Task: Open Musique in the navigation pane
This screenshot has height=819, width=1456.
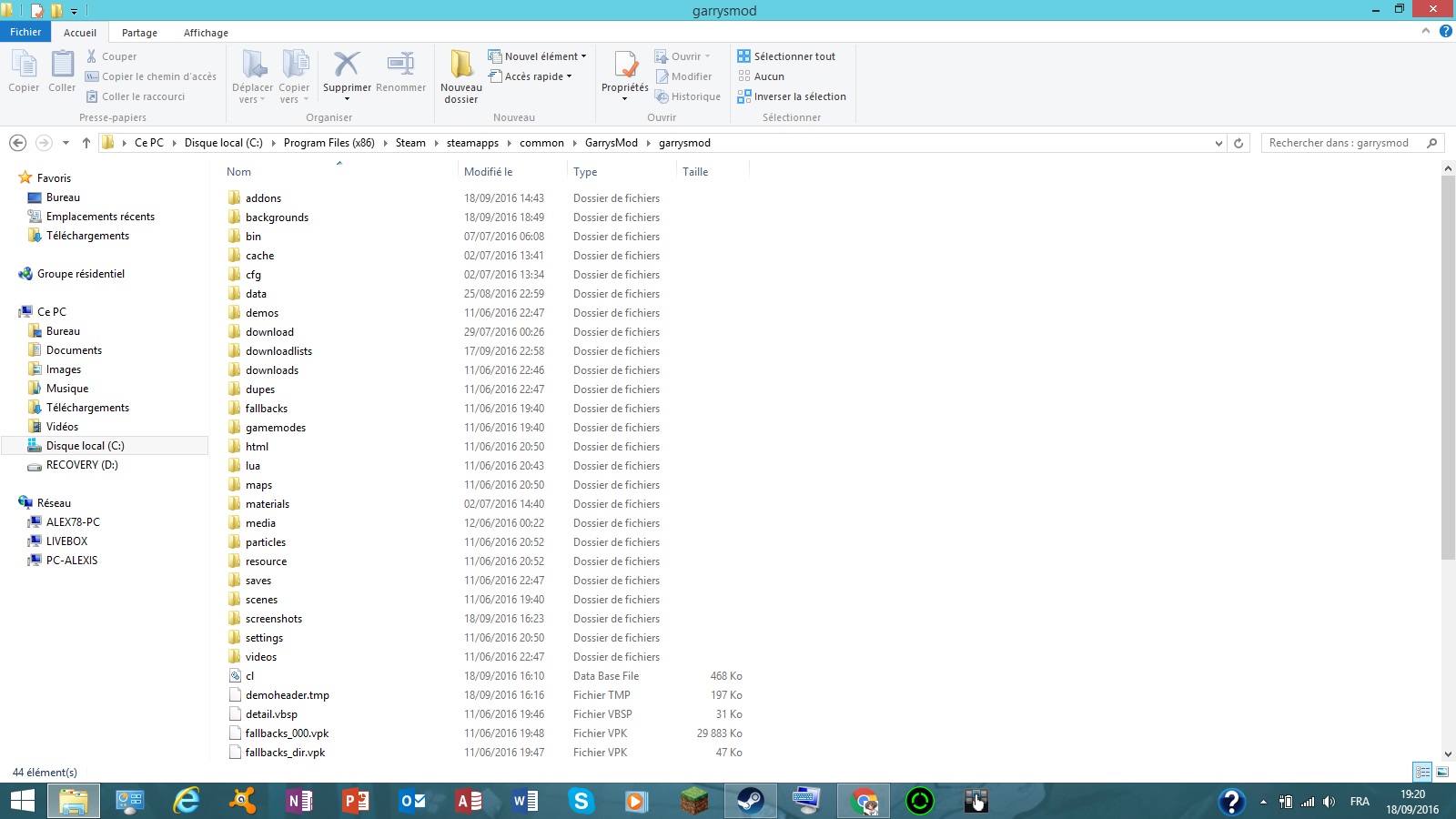Action: (67, 389)
